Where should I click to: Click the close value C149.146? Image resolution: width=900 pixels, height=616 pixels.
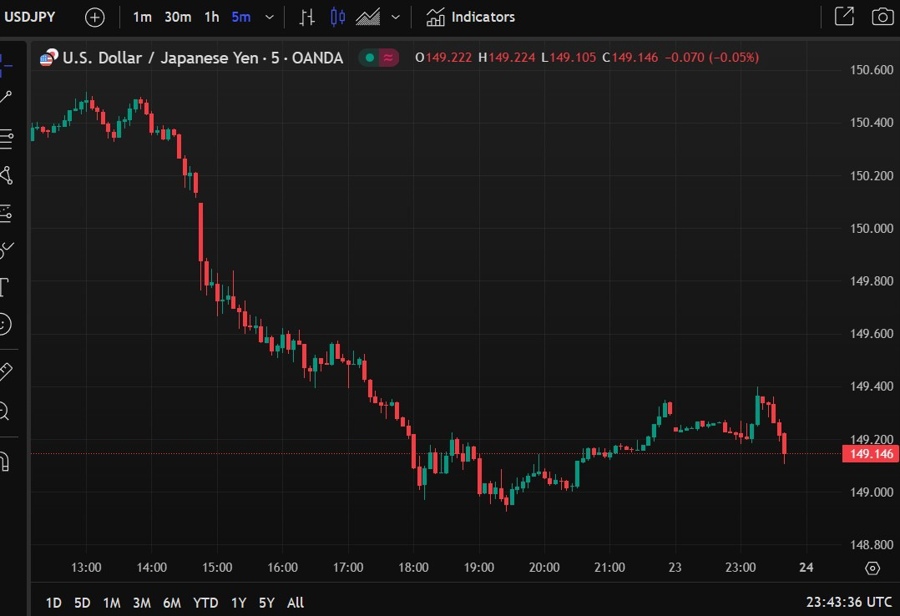click(630, 57)
